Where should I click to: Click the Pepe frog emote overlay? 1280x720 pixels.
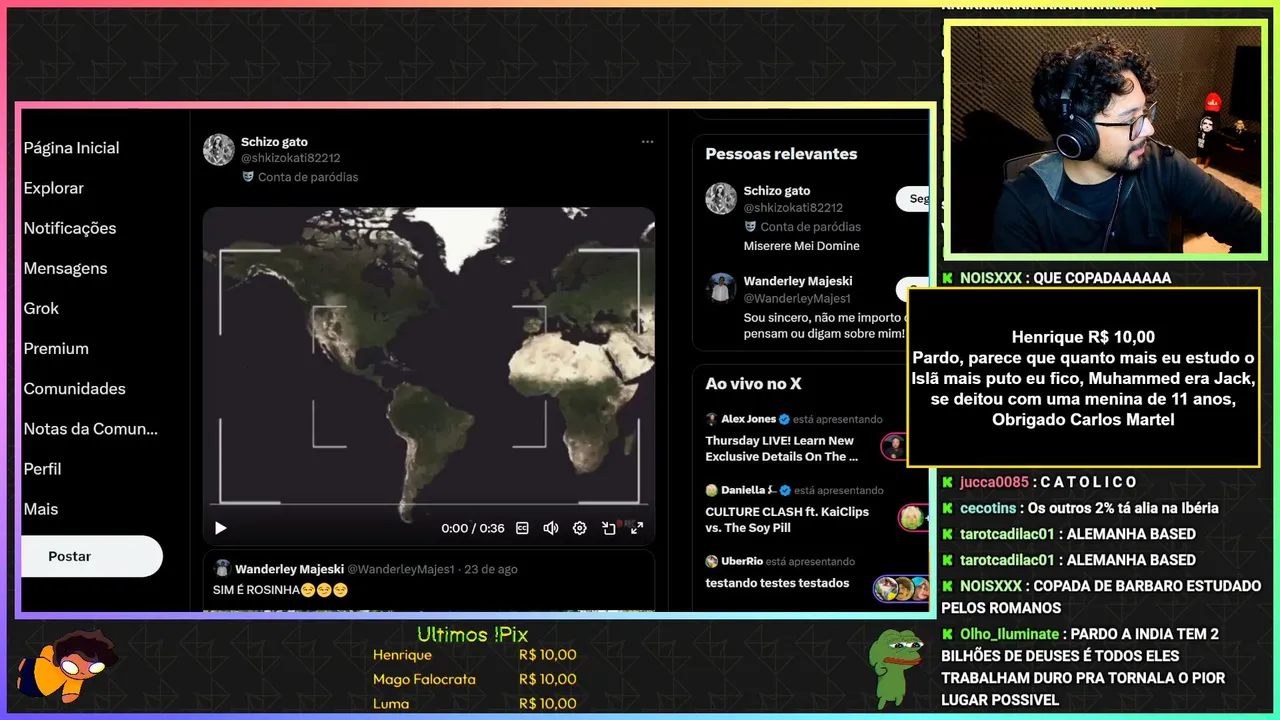coord(894,668)
